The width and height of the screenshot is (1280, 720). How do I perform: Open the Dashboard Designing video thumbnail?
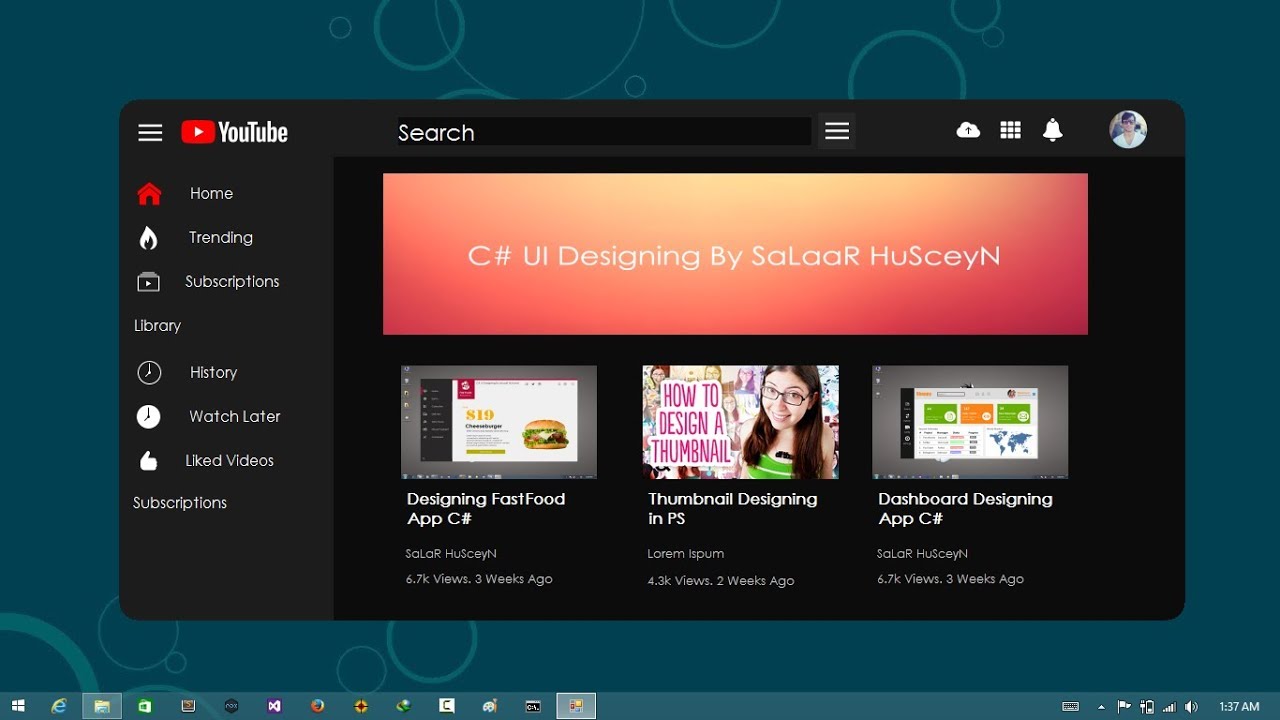point(970,422)
